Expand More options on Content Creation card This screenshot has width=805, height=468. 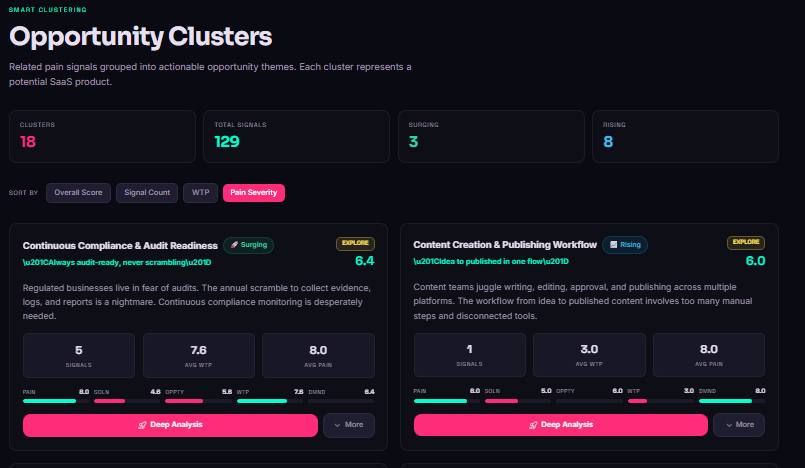(x=739, y=425)
